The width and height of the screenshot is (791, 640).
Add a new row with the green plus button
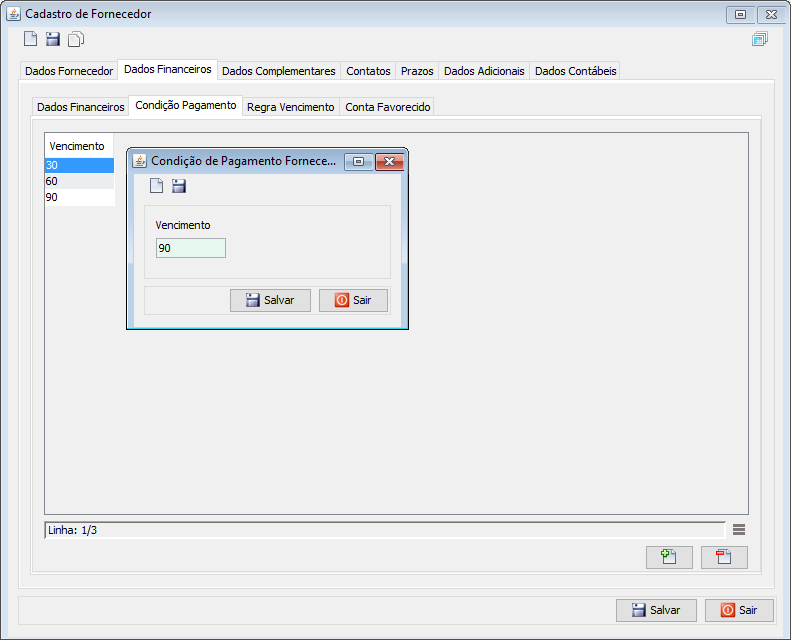point(669,557)
